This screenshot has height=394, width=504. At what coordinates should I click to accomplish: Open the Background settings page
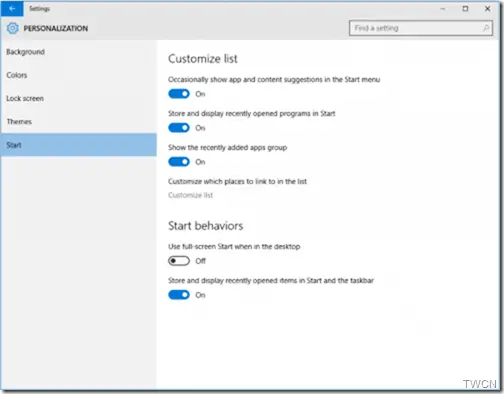pyautogui.click(x=78, y=52)
